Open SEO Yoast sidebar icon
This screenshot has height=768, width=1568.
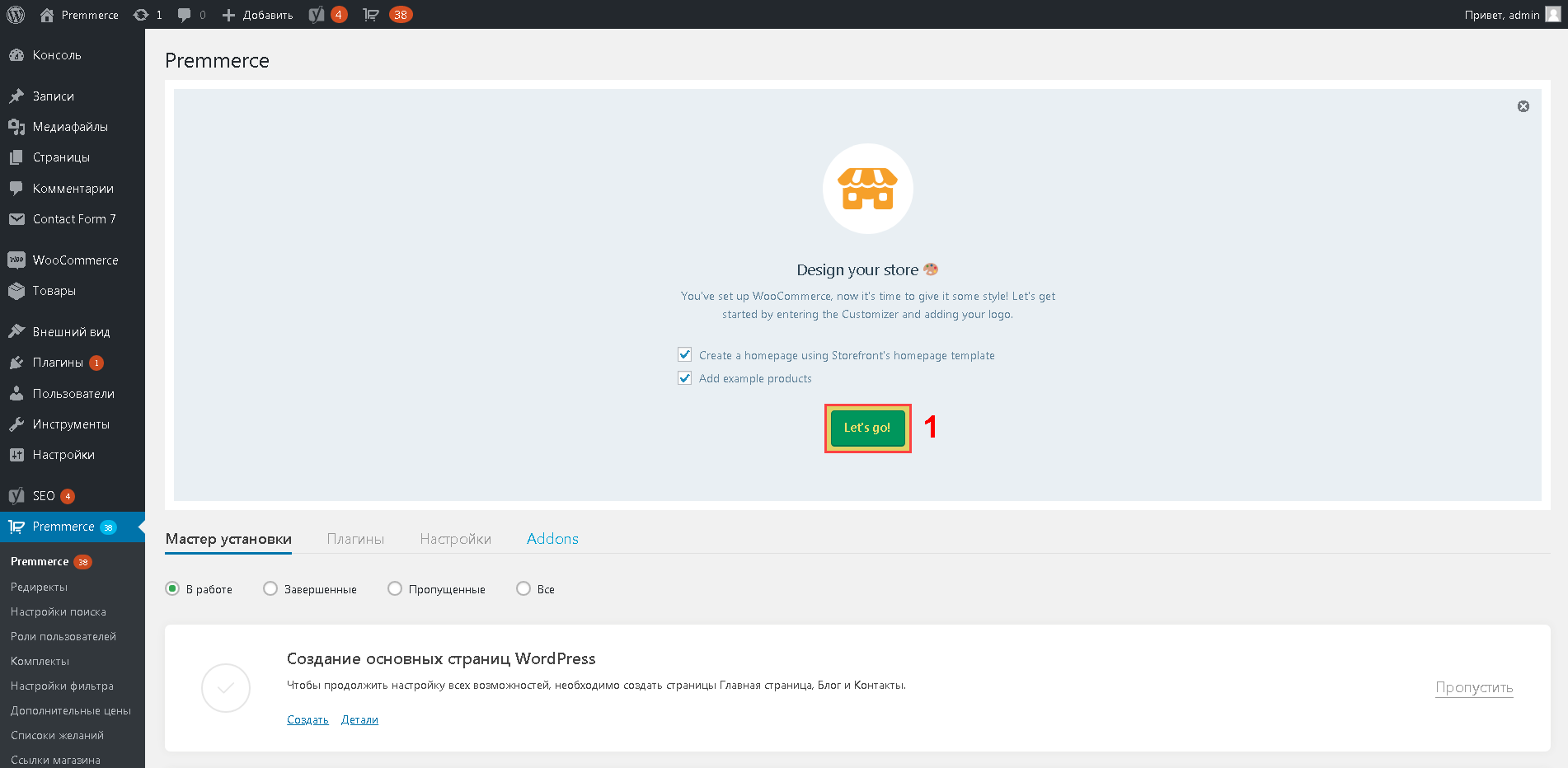point(16,496)
